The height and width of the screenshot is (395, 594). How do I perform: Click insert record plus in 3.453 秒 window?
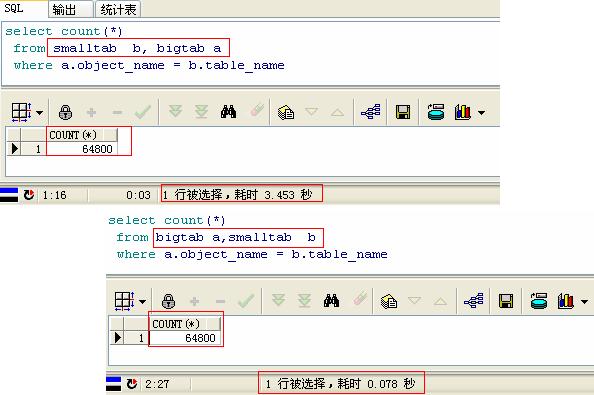point(91,112)
